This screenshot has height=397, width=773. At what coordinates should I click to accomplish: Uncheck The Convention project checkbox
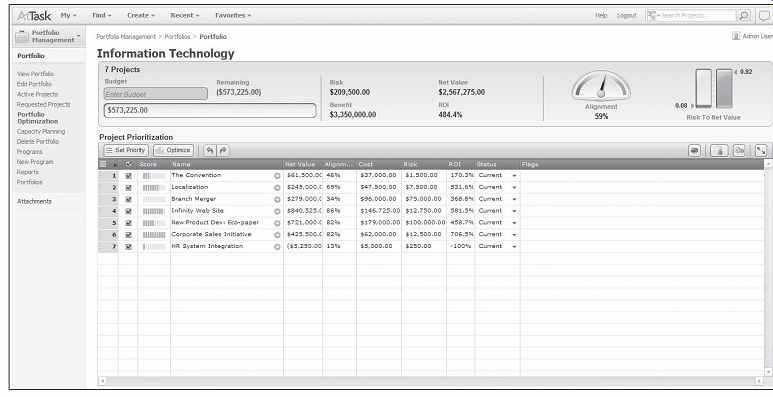coord(129,176)
